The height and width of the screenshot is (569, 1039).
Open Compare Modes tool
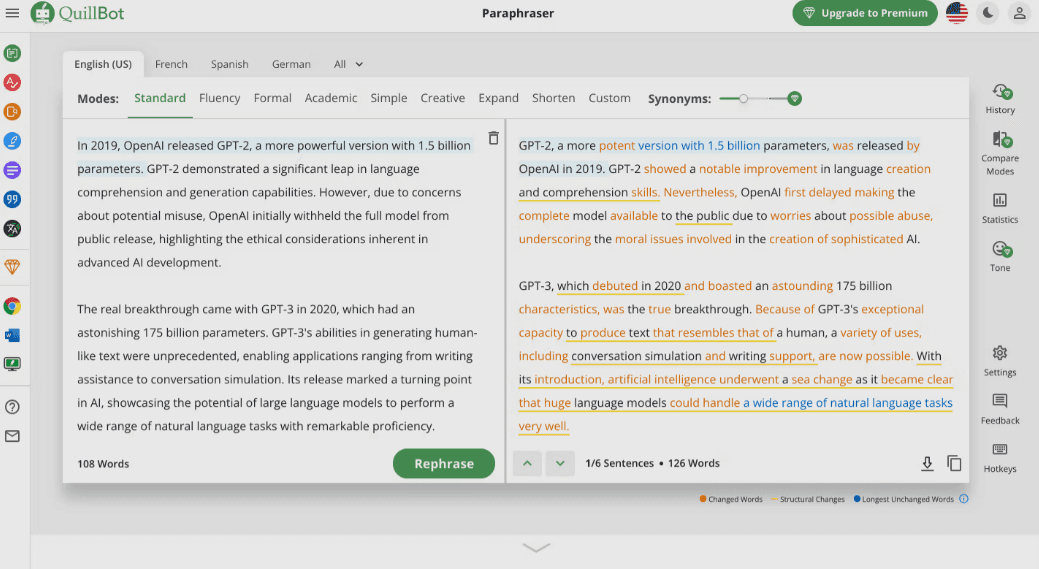pos(999,151)
